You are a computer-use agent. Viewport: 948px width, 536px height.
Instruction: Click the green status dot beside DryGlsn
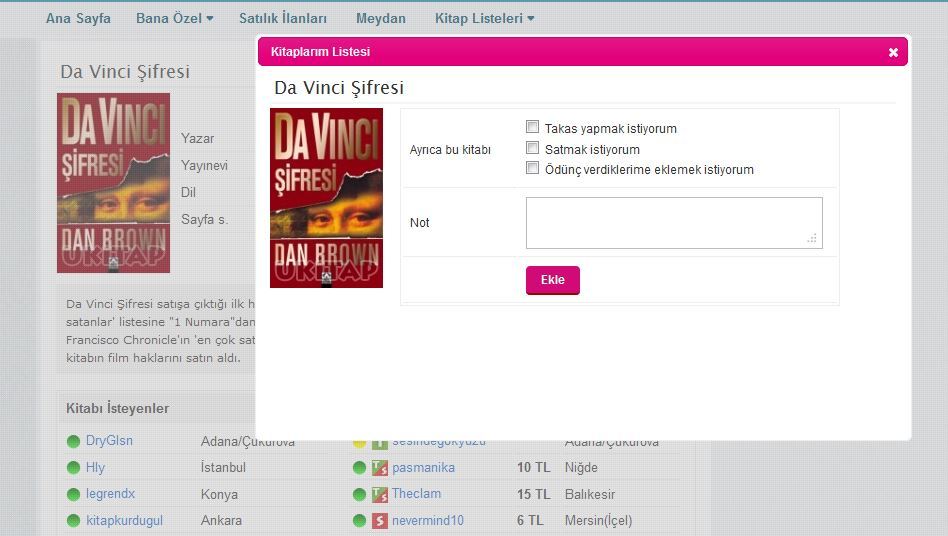pyautogui.click(x=73, y=441)
